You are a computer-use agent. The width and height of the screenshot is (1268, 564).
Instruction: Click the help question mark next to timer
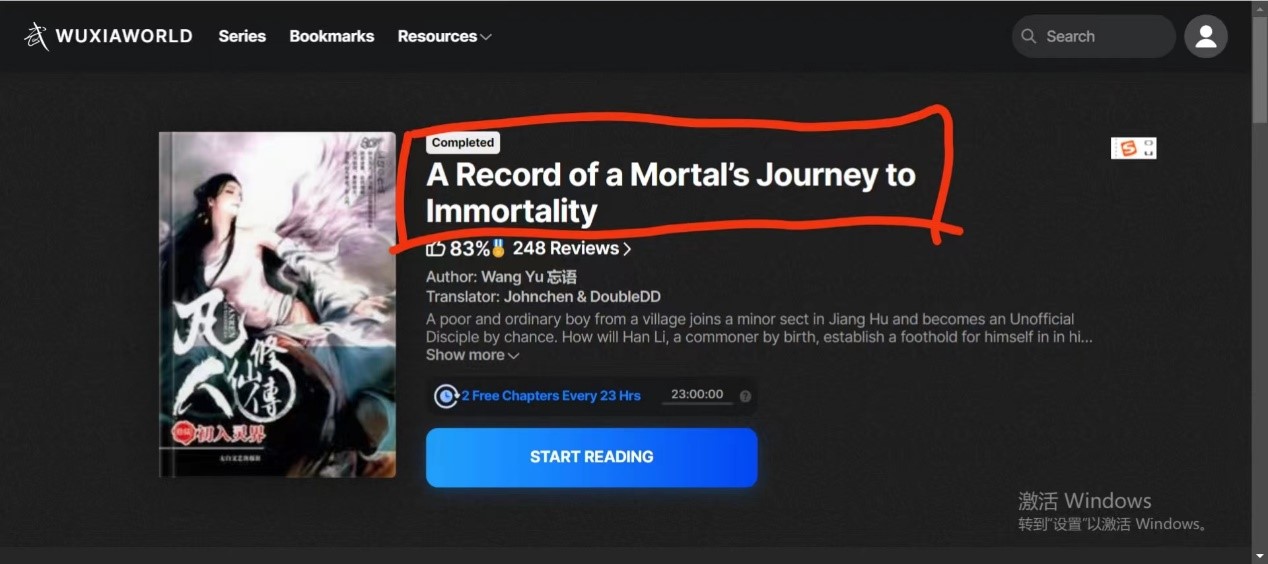[x=745, y=396]
